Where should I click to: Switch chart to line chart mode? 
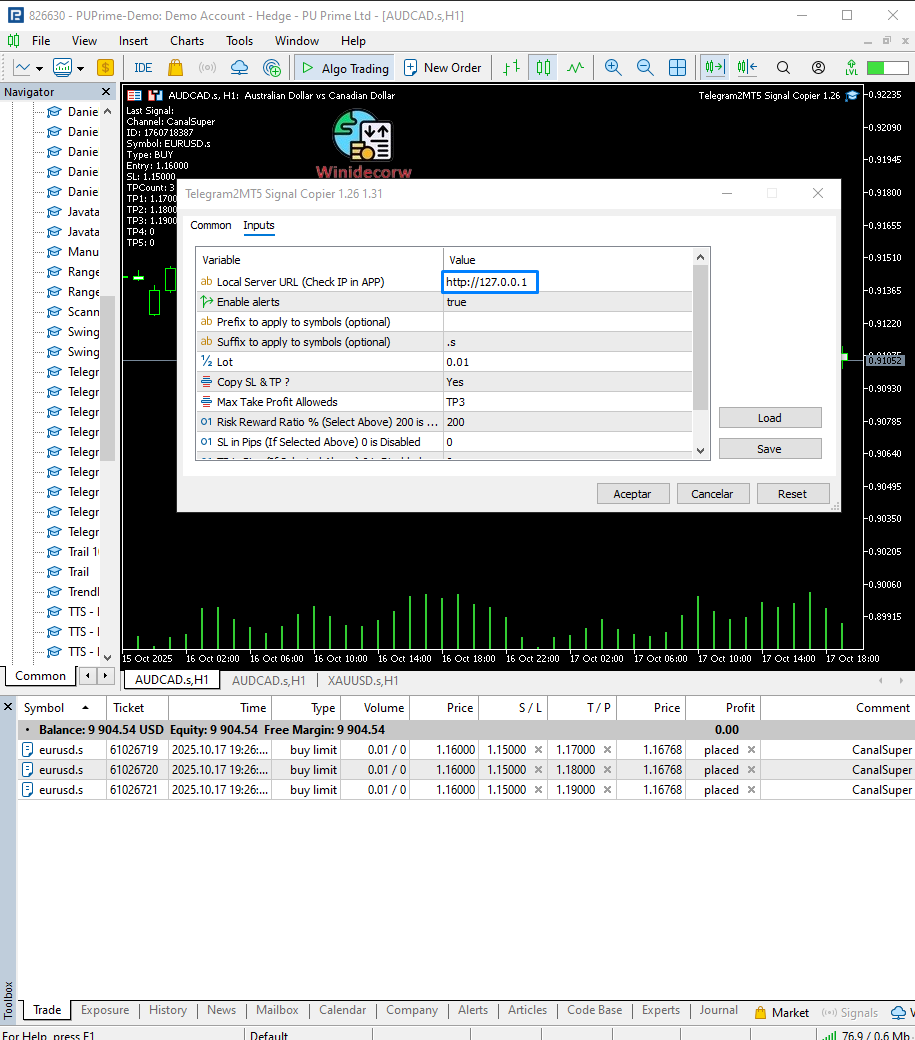[x=576, y=68]
